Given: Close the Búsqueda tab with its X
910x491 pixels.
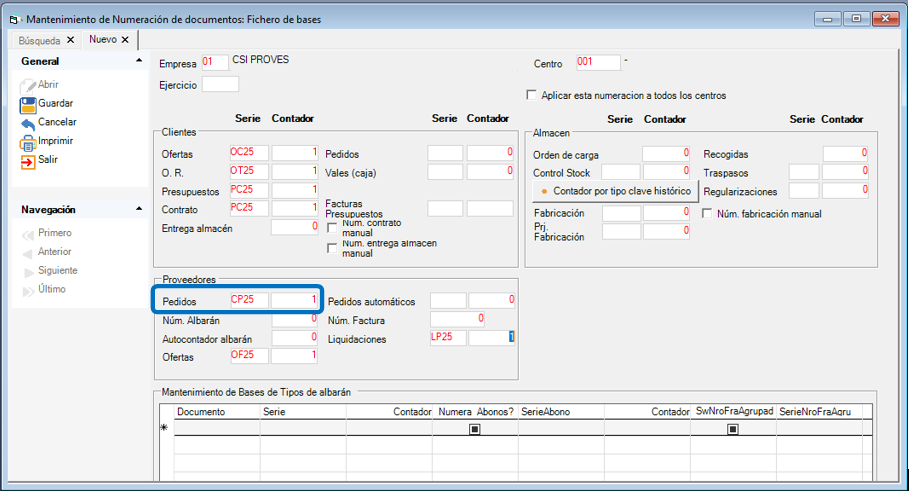Looking at the screenshot, I should click(70, 40).
